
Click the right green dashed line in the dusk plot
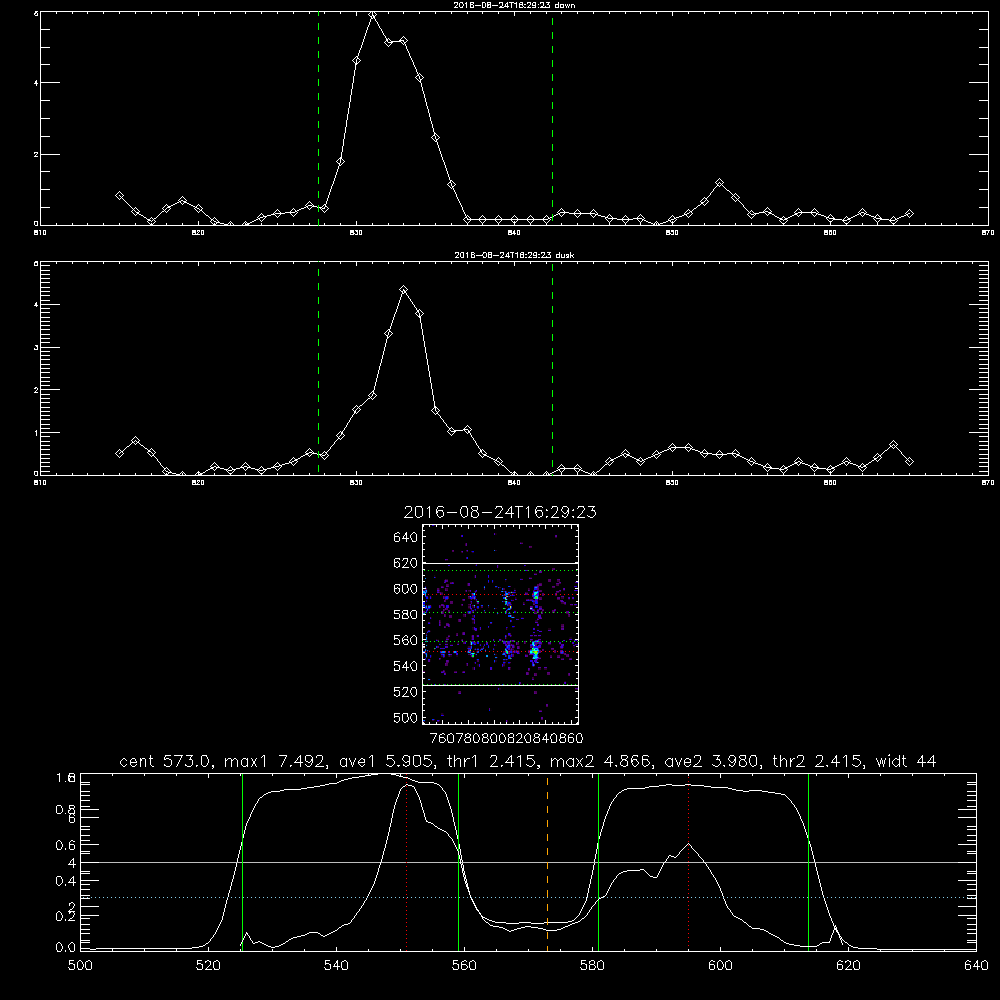(x=552, y=369)
